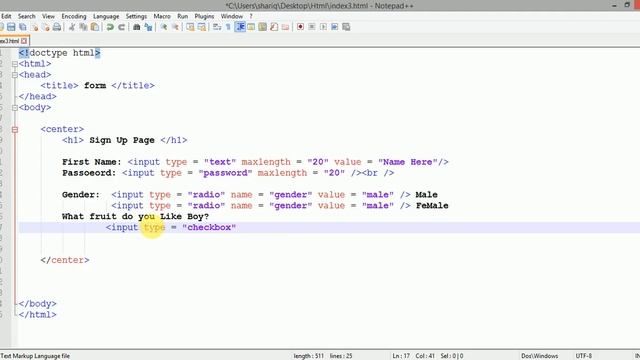Click the 'length : 511' status bar entry
Image resolution: width=640 pixels, height=360 pixels.
[308, 356]
